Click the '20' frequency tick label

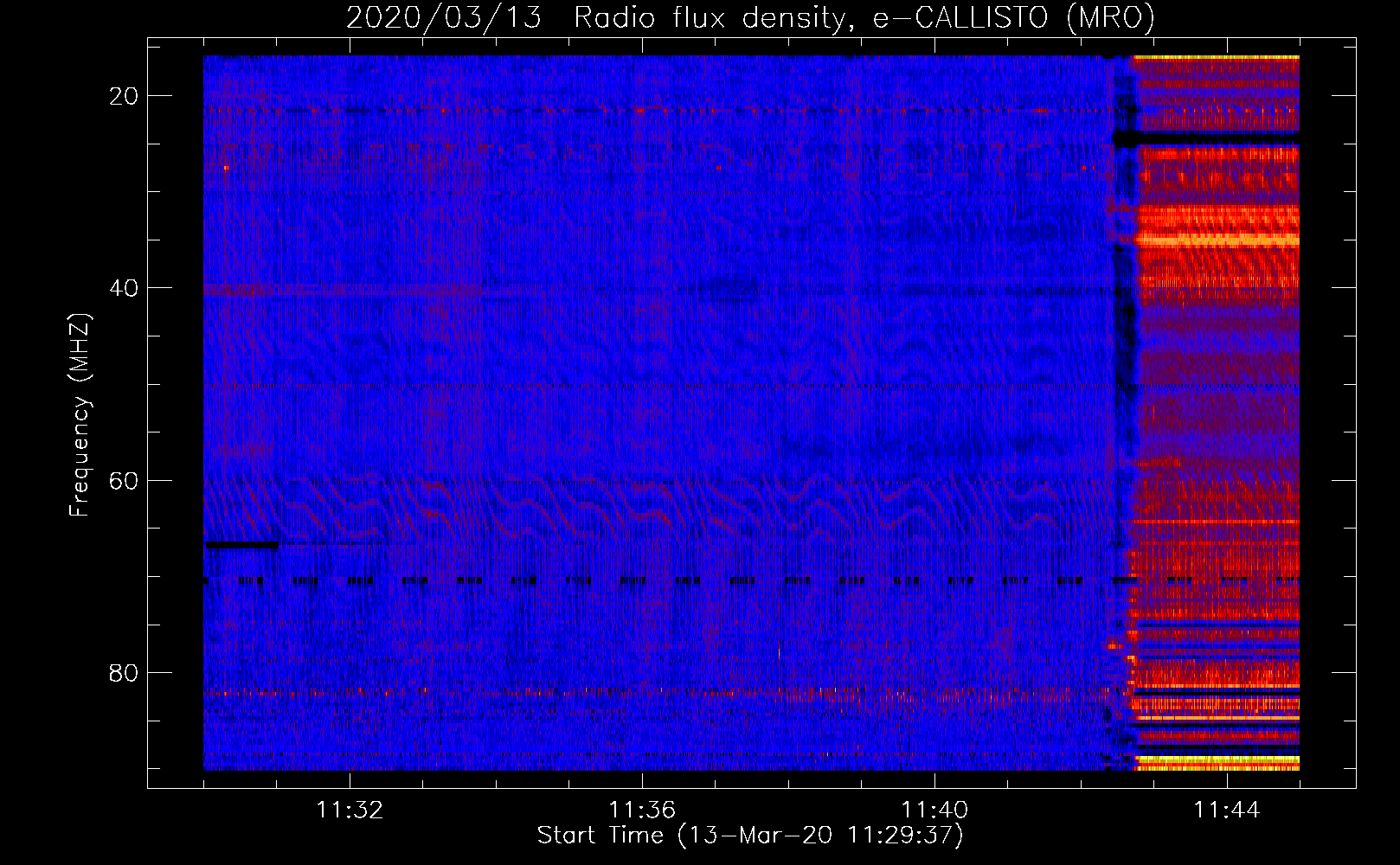pos(125,96)
